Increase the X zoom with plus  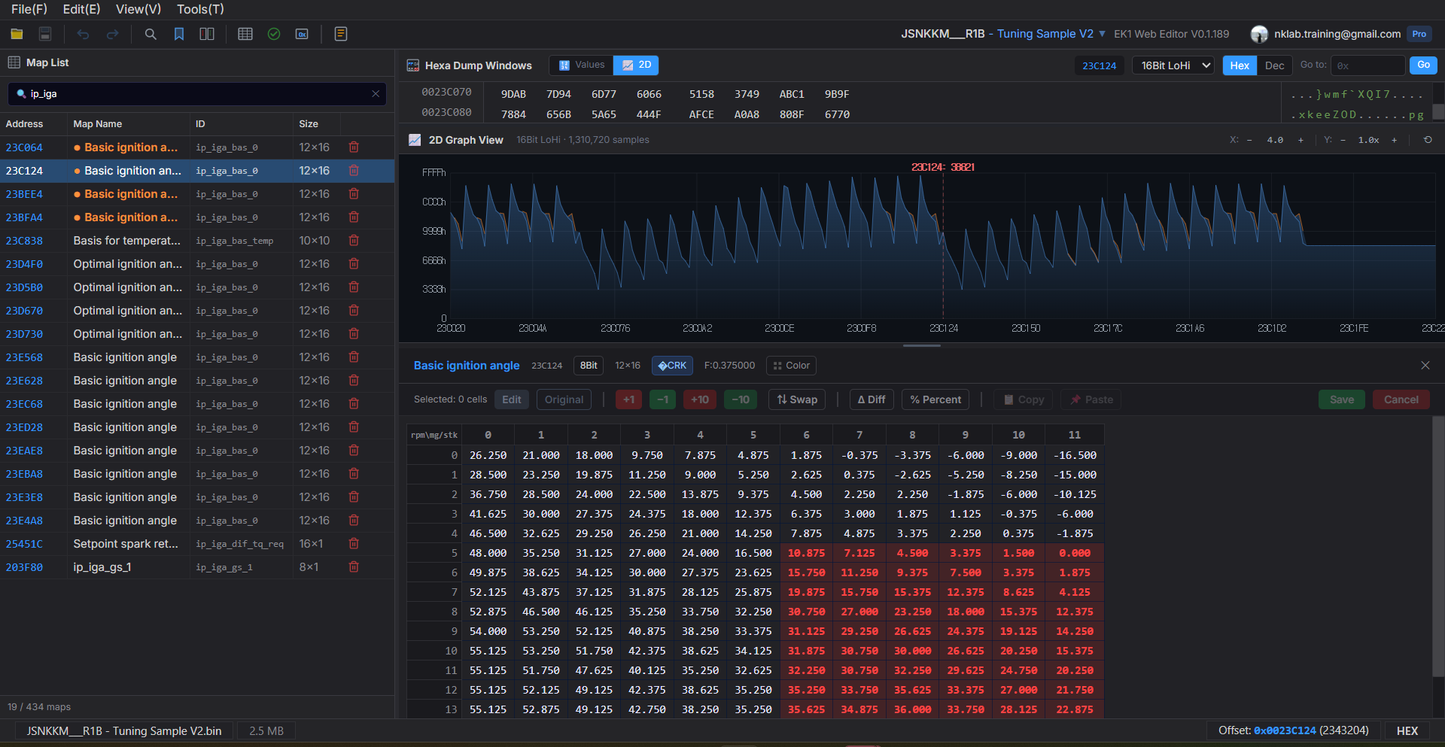(1300, 140)
